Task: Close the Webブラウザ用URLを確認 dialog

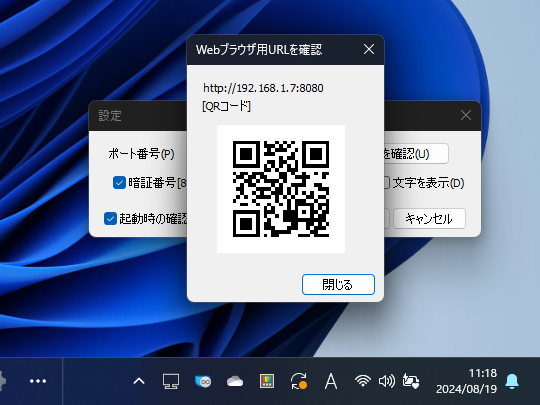Action: pos(369,49)
